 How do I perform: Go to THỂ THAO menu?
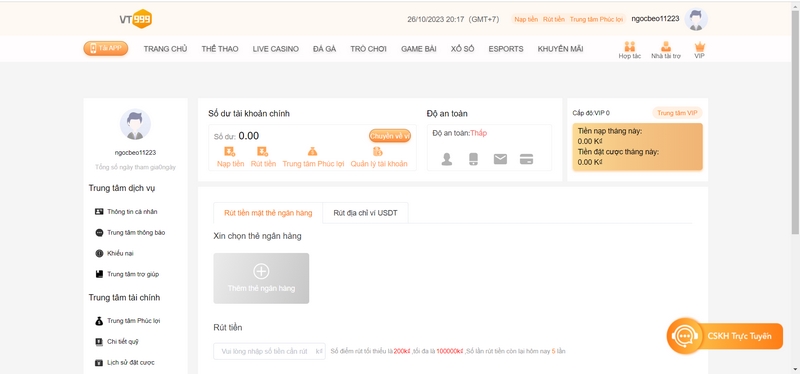click(220, 49)
